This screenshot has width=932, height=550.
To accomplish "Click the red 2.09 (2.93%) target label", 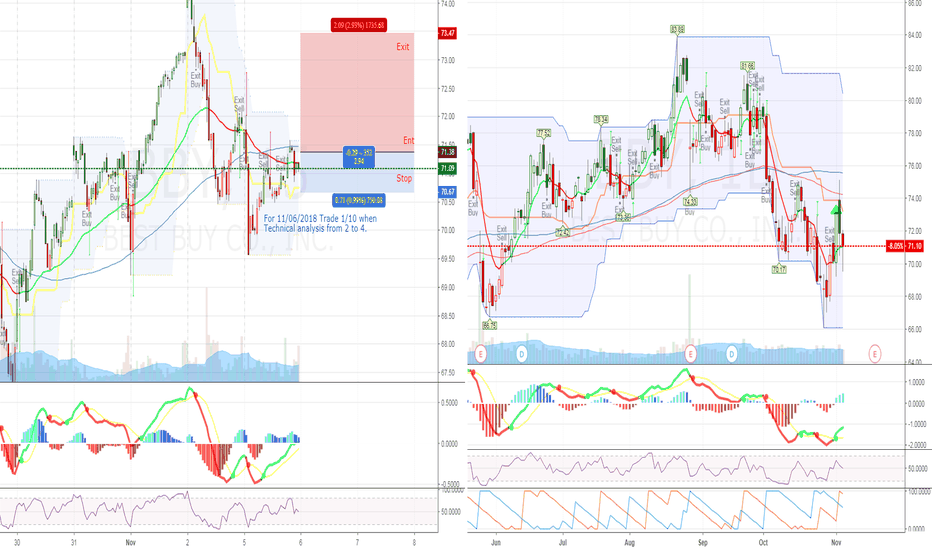I will [358, 25].
